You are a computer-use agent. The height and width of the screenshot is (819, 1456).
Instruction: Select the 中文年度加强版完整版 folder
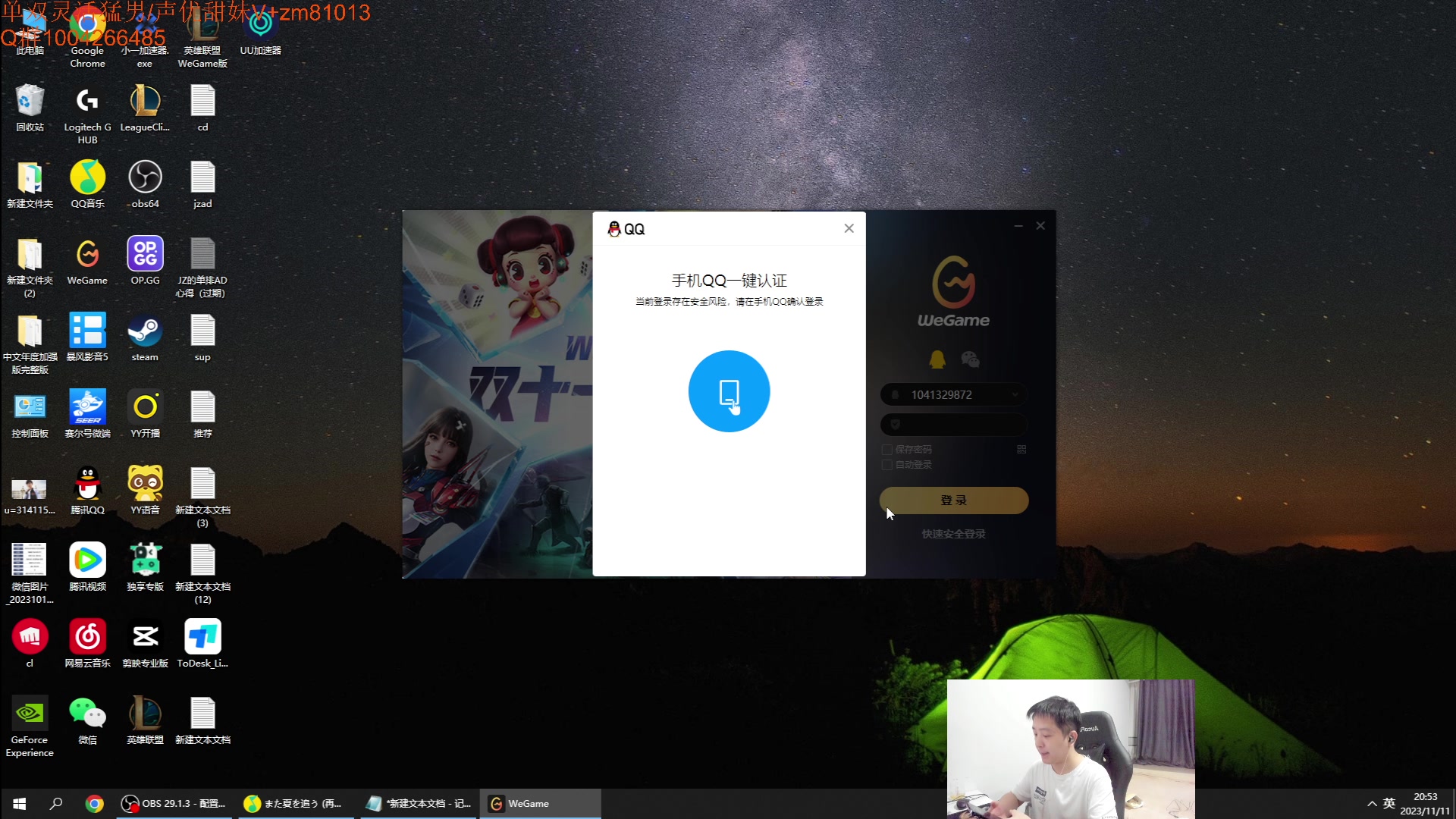click(30, 344)
